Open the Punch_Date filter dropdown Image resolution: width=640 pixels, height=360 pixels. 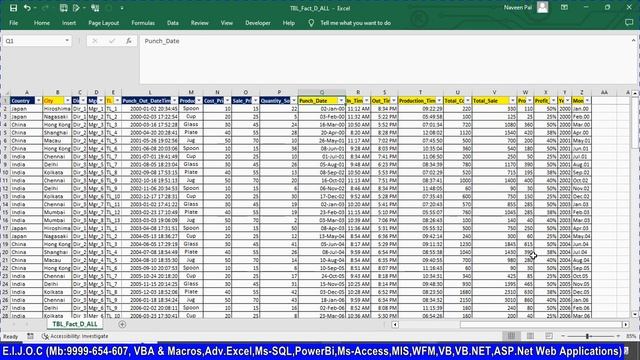tap(341, 100)
